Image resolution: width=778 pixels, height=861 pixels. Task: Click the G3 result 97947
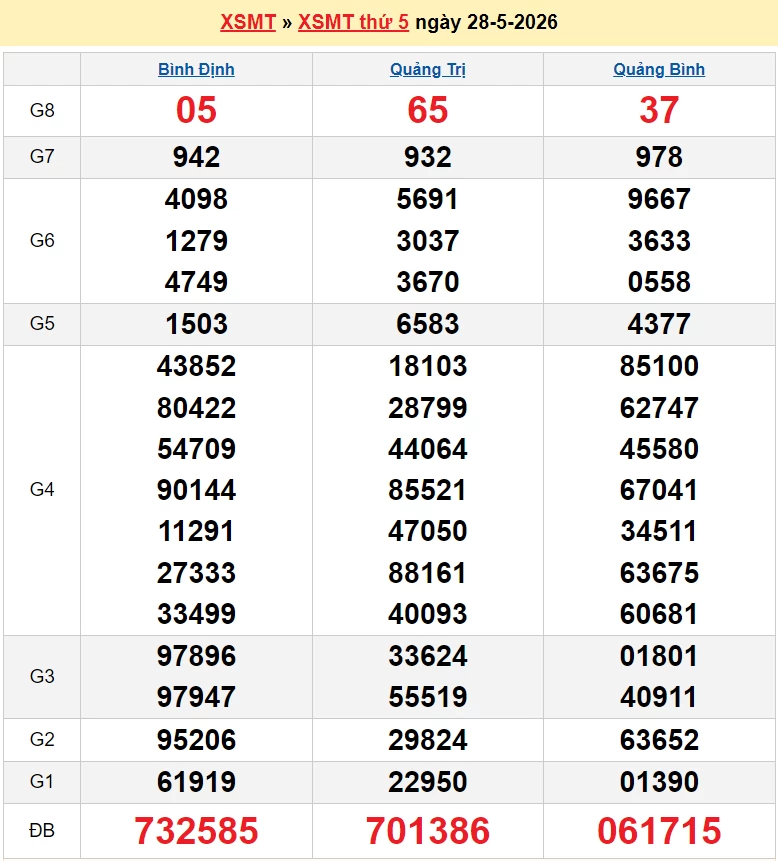196,697
